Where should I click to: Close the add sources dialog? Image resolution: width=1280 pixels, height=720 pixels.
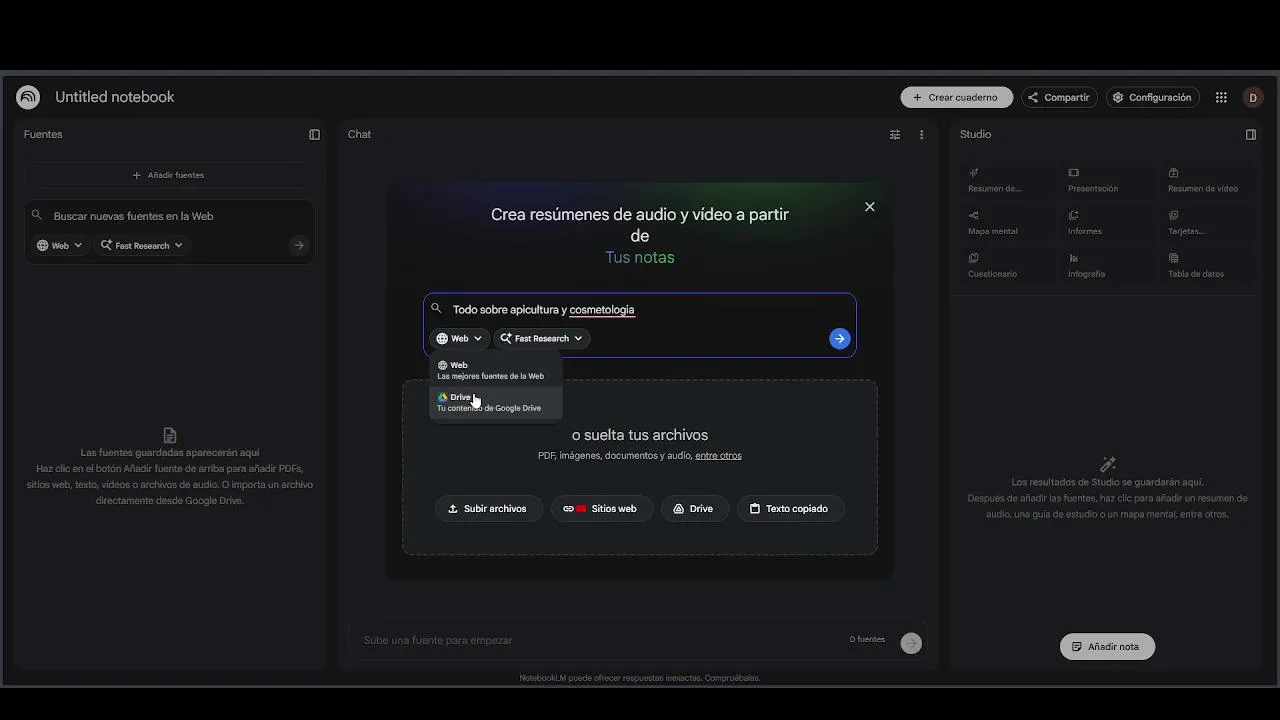pos(870,207)
